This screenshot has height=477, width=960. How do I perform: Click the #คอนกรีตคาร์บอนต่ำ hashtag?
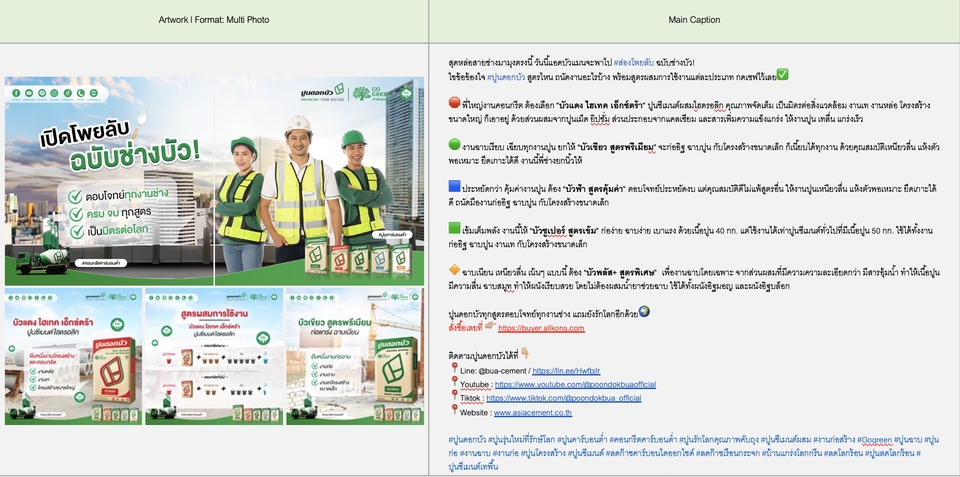(x=643, y=440)
